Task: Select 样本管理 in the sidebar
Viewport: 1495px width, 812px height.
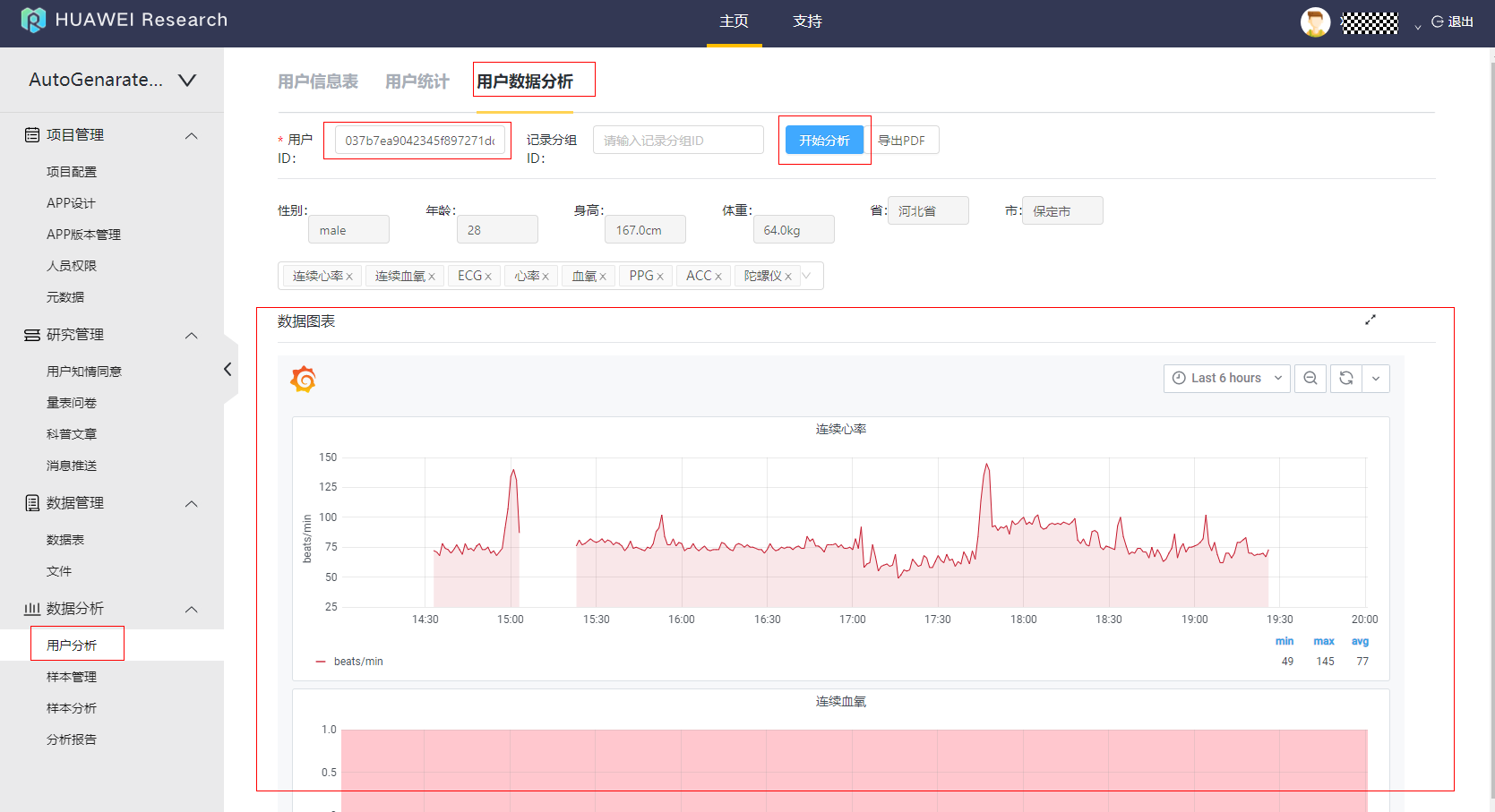Action: (72, 677)
